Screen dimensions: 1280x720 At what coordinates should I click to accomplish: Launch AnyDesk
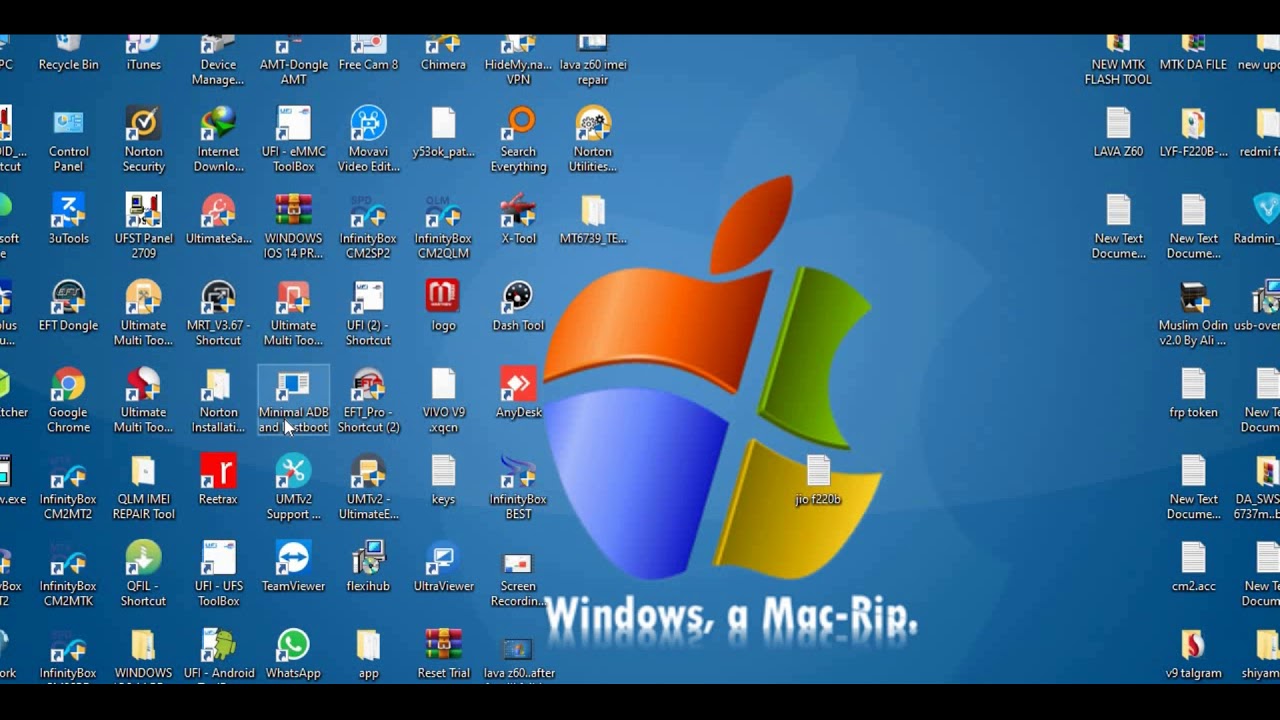click(518, 394)
